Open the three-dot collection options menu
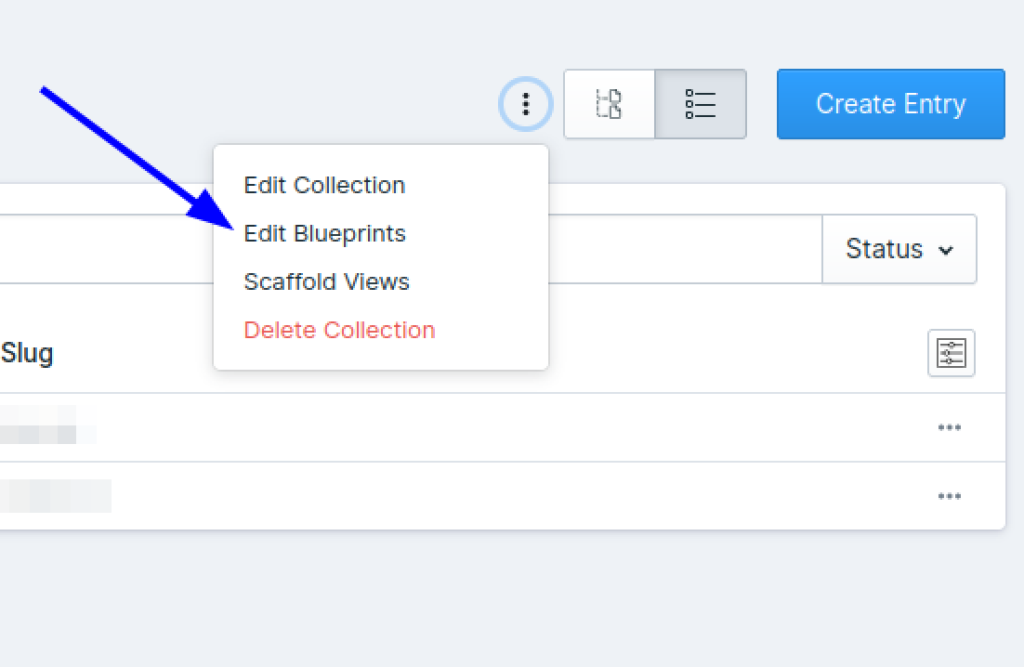1024x667 pixels. click(525, 104)
